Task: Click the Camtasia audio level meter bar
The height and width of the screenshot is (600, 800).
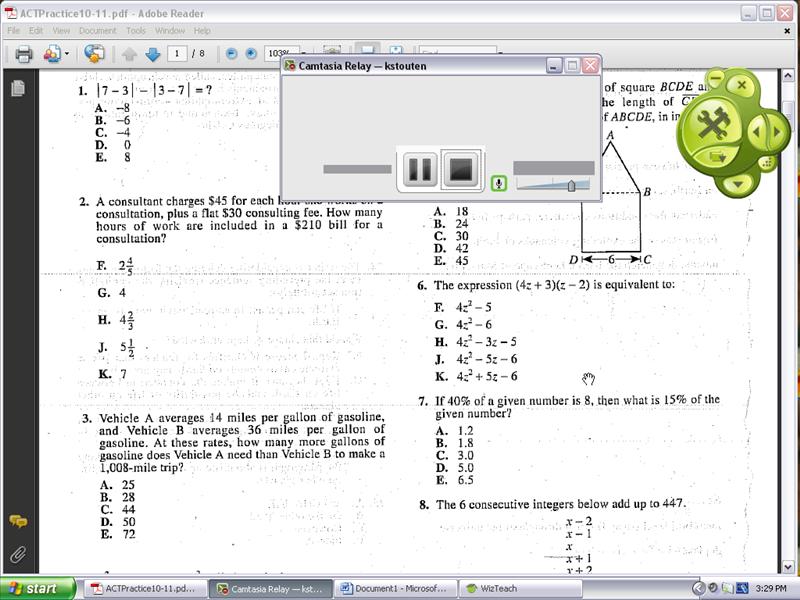Action: (554, 168)
